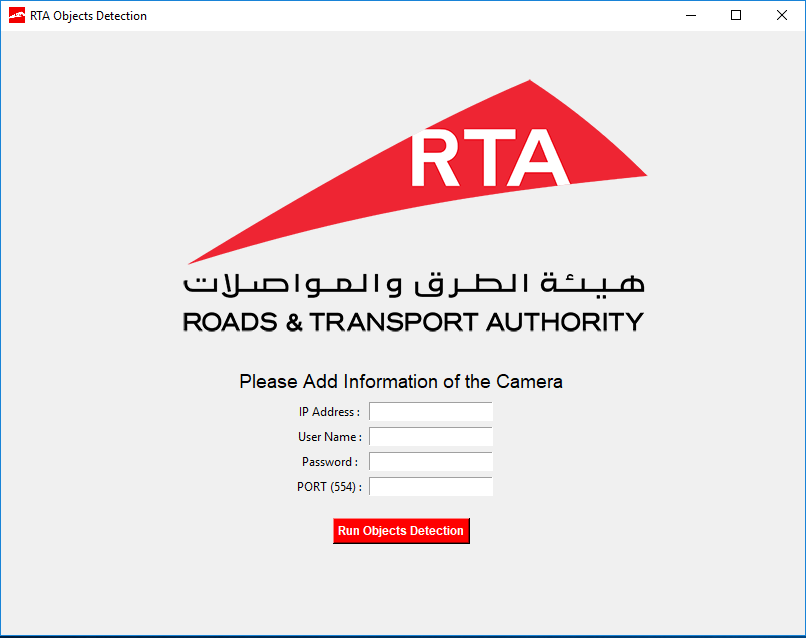Click into the Password text box
This screenshot has height=638, width=806.
(431, 462)
